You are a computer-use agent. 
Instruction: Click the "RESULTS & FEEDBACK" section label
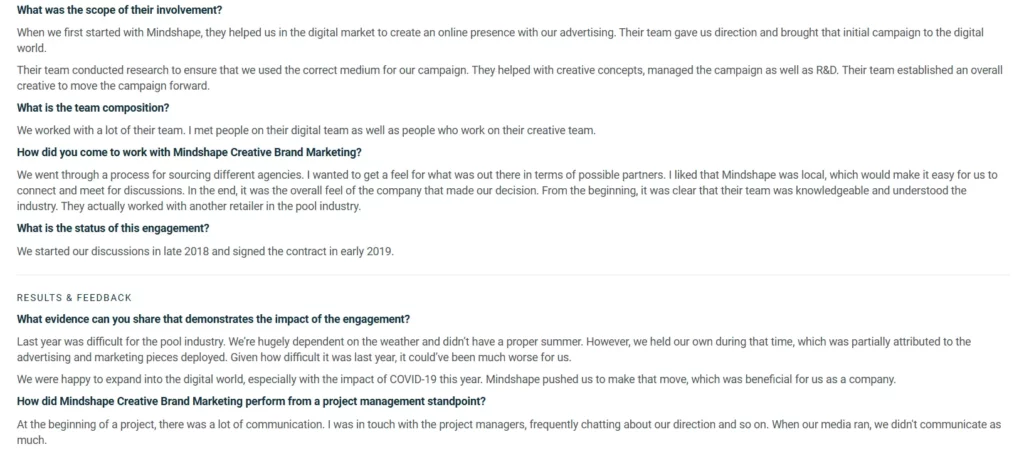click(74, 298)
